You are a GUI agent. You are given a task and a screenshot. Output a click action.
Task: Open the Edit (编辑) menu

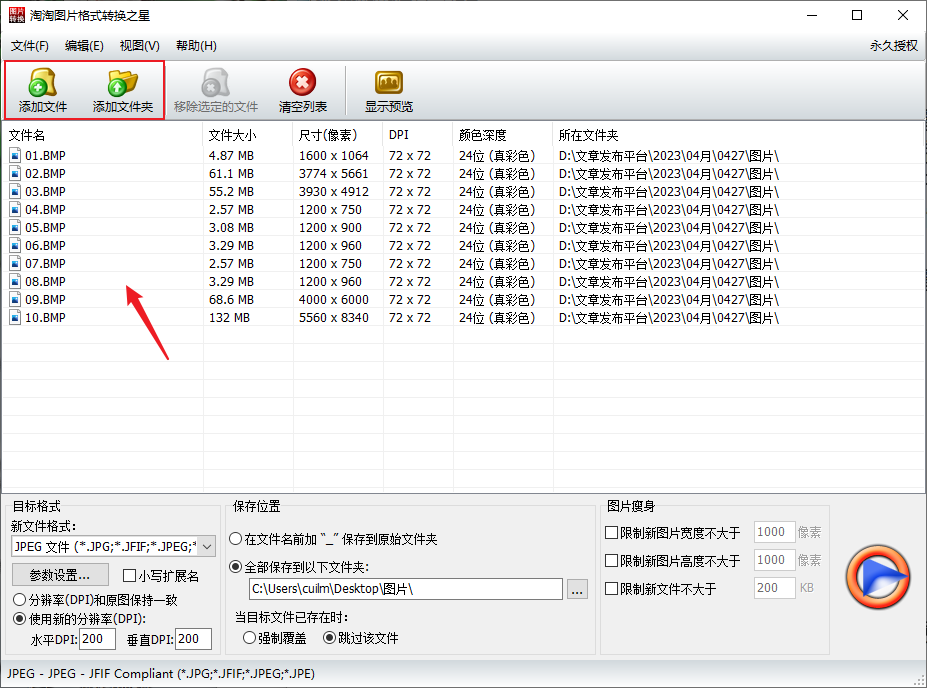tap(84, 46)
